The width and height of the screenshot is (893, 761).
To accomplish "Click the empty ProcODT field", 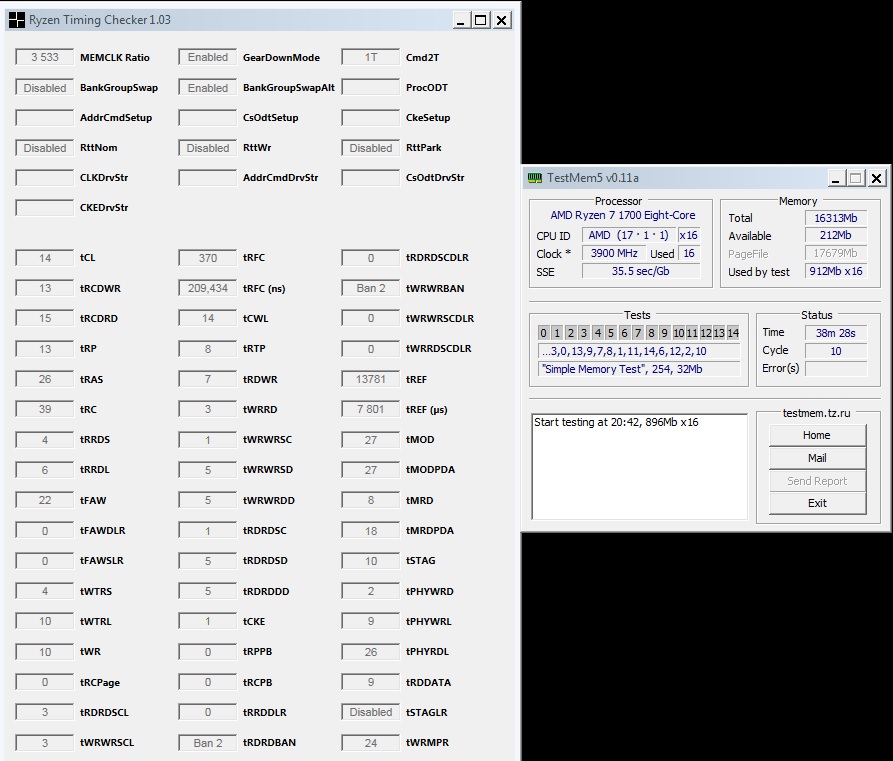I will (370, 88).
